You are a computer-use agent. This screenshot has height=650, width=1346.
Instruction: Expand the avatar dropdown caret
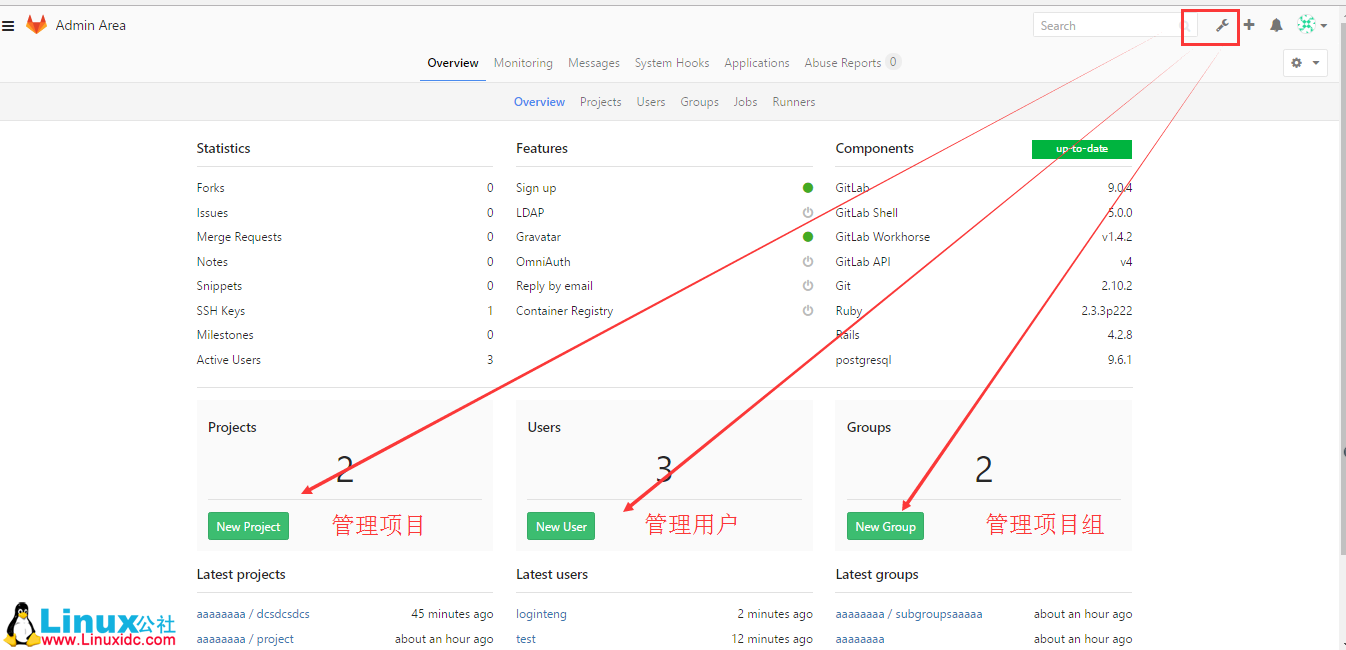tap(1325, 25)
